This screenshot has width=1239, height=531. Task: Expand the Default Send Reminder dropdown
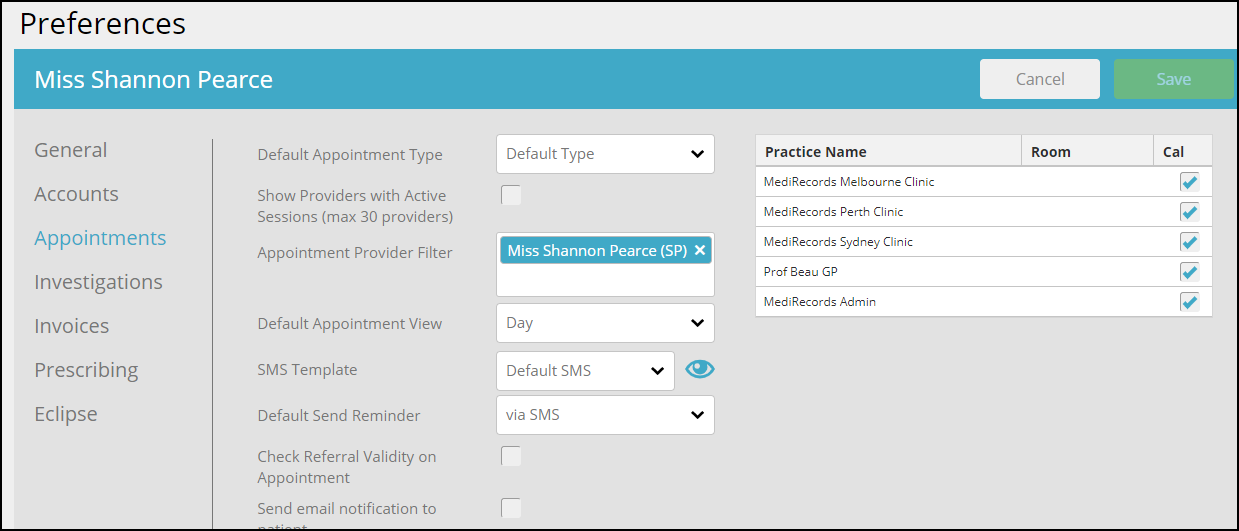pyautogui.click(x=605, y=415)
